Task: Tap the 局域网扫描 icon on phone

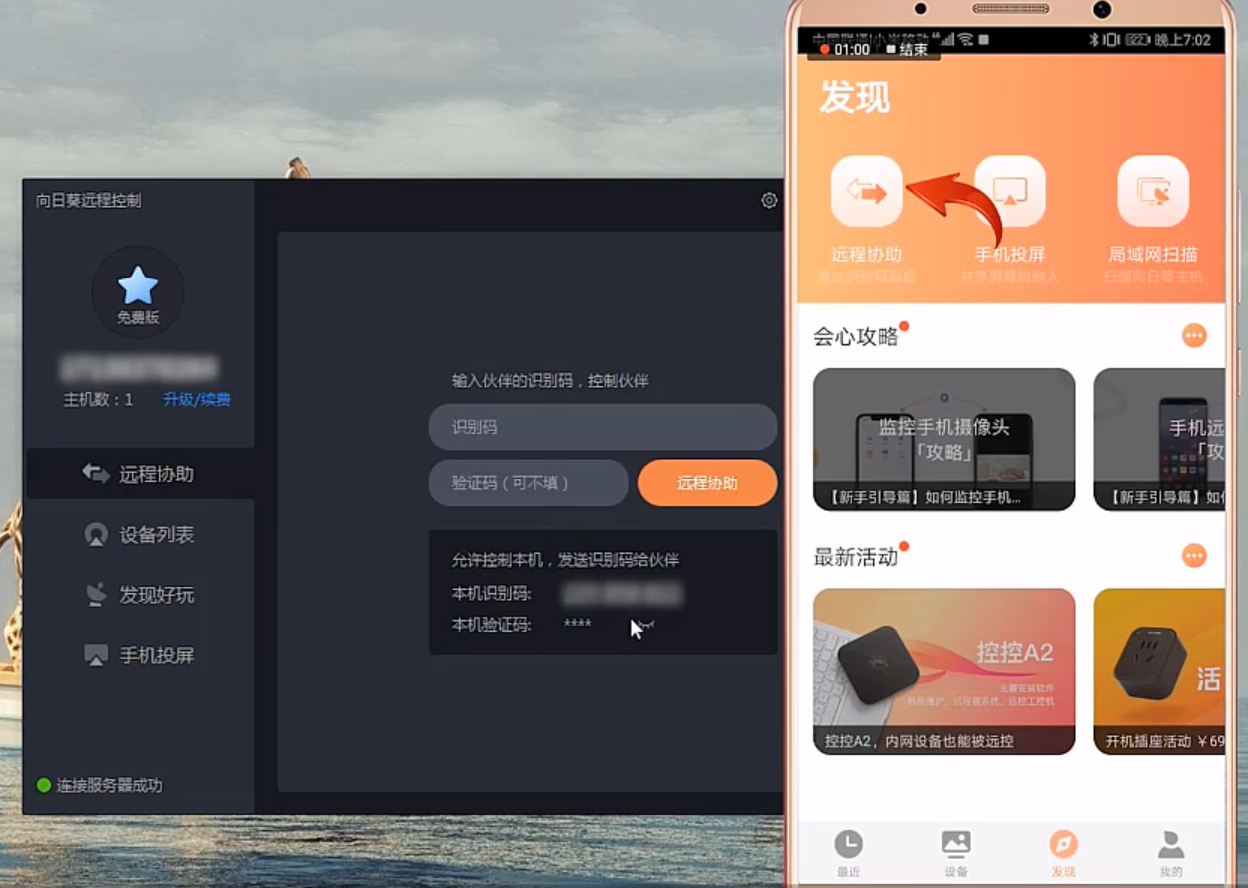Action: coord(1153,192)
